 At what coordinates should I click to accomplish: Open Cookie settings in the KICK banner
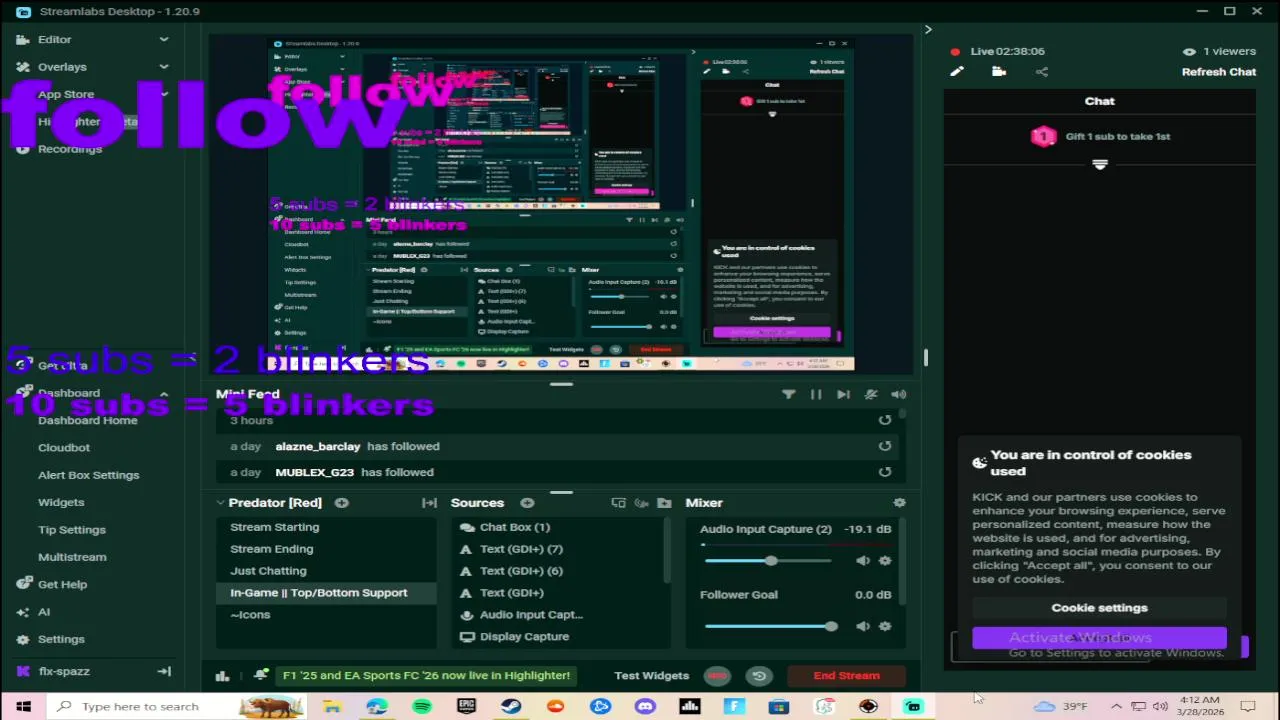coord(1099,608)
